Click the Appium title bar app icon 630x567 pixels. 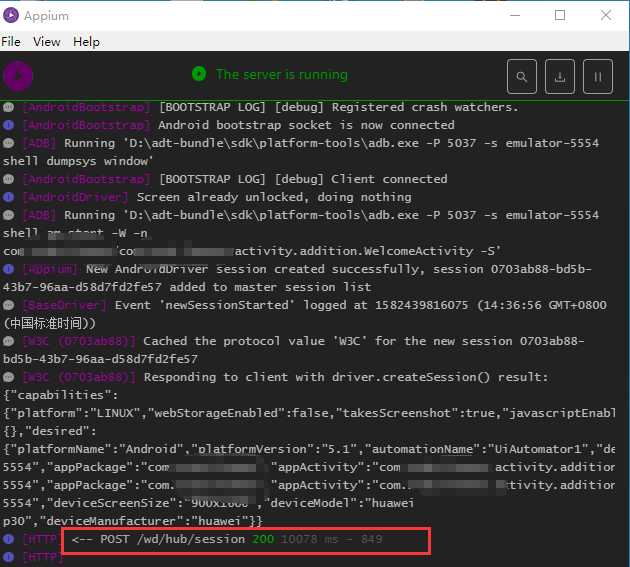pyautogui.click(x=11, y=15)
